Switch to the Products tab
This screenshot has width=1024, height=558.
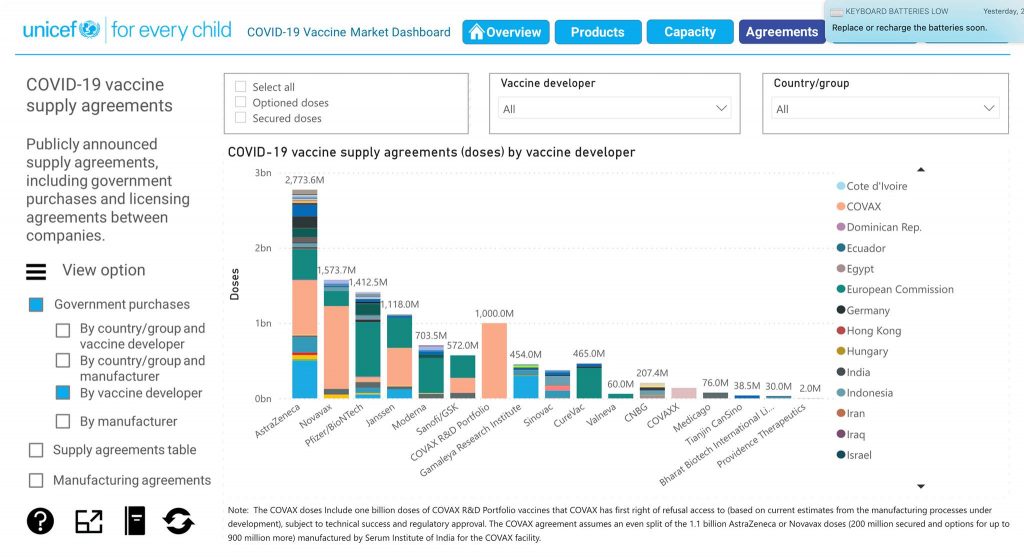click(x=598, y=31)
